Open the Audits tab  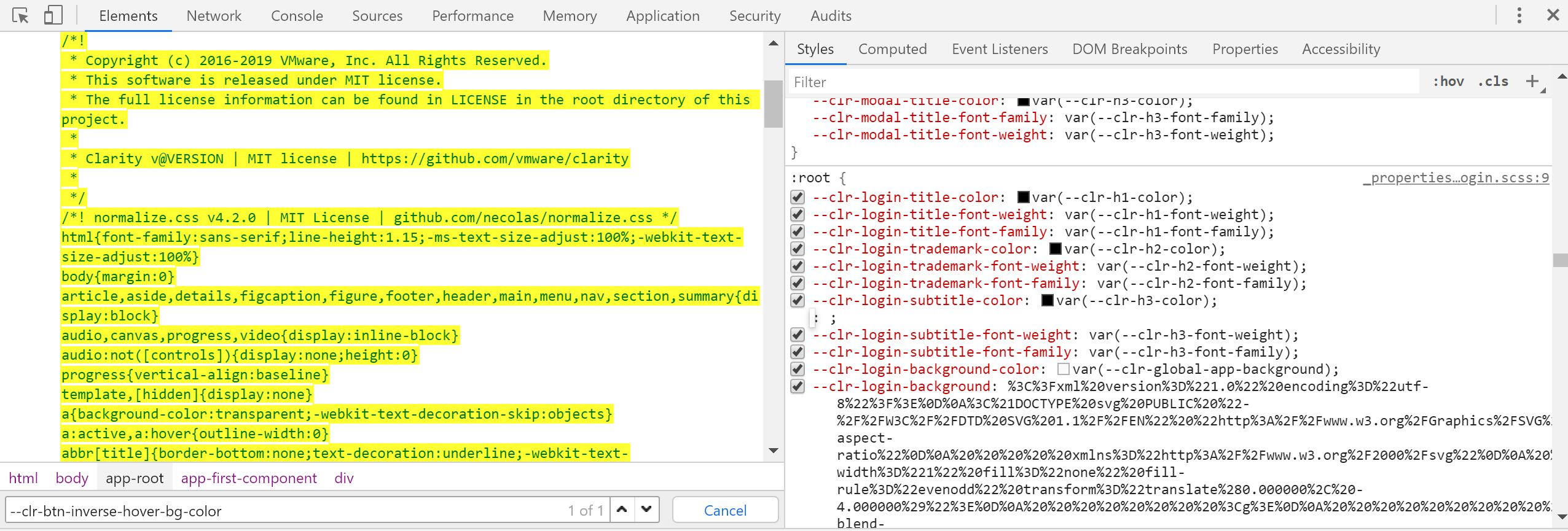[831, 16]
